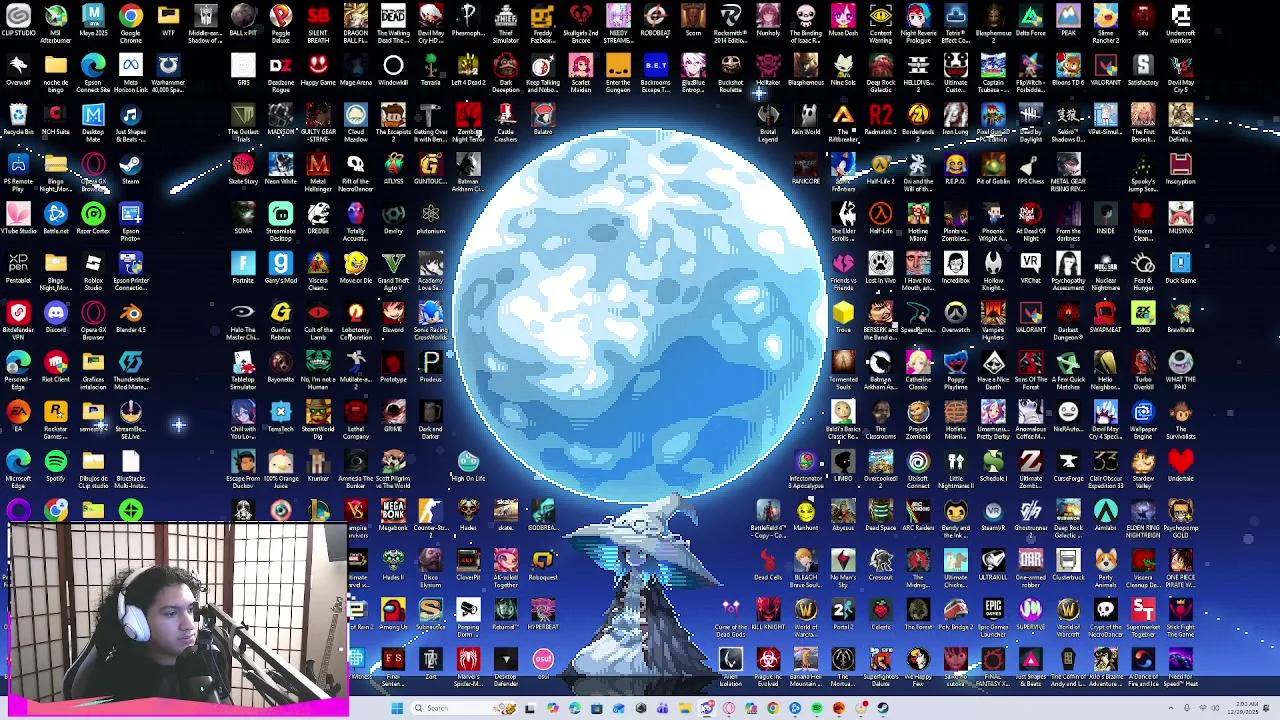Open VTube Studio from the desktop
This screenshot has height=720, width=1280.
point(18,219)
